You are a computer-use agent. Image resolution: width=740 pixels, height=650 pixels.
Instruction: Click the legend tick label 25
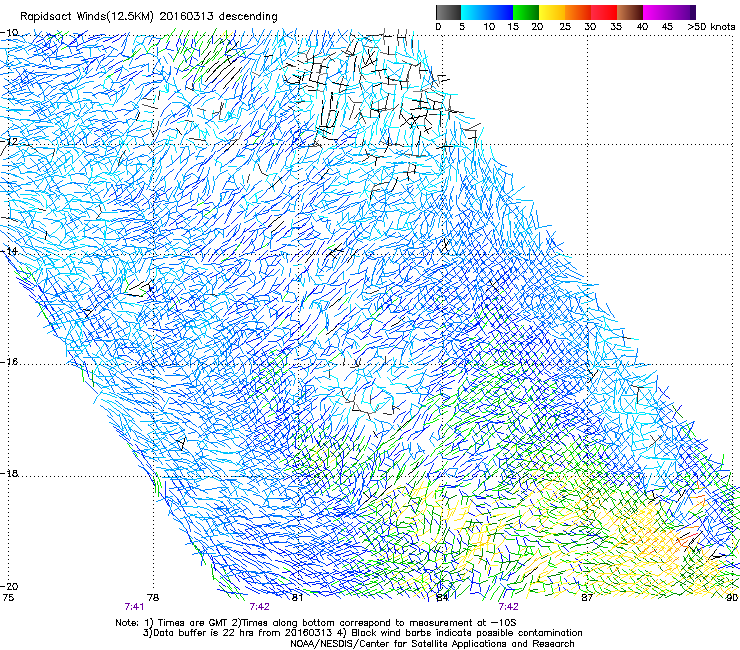click(x=565, y=27)
